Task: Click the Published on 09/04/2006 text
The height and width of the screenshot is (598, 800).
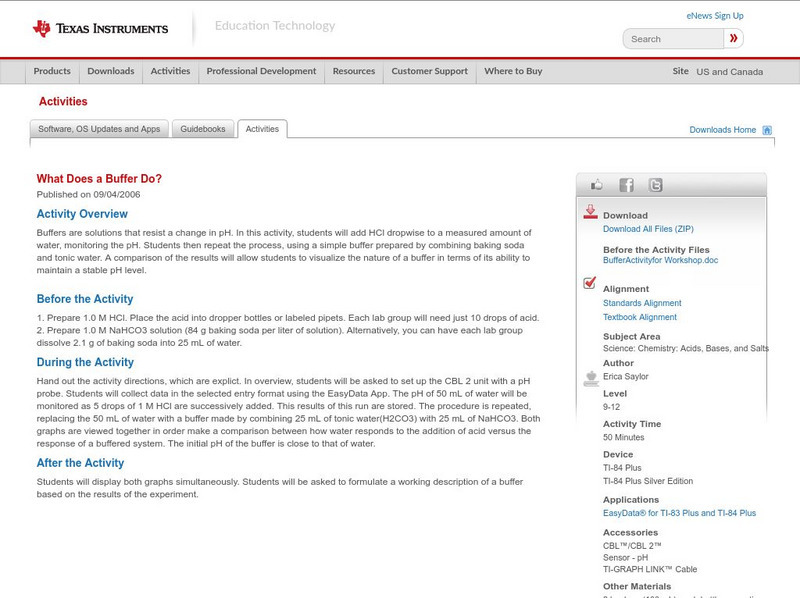Action: point(88,194)
